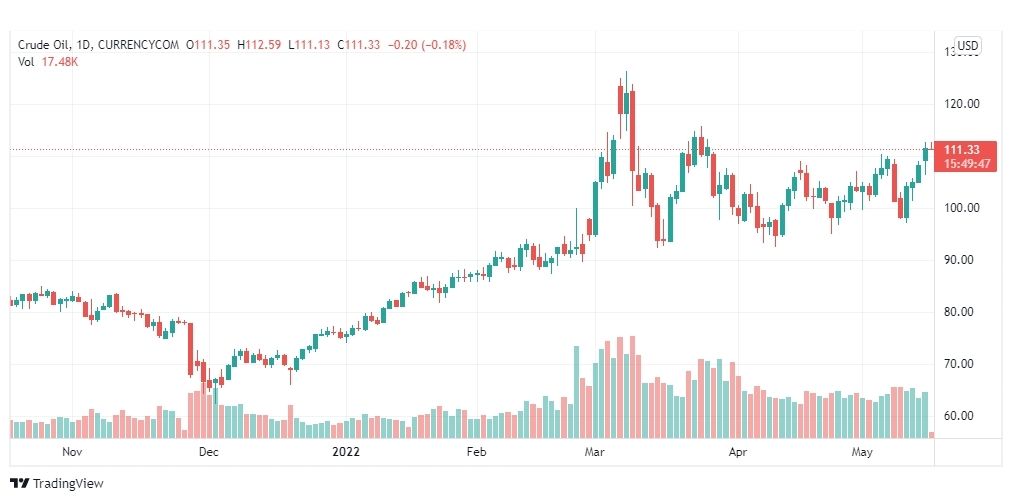This screenshot has width=1012, height=501.
Task: Click the tall red late-November drop candle
Action: click(190, 349)
